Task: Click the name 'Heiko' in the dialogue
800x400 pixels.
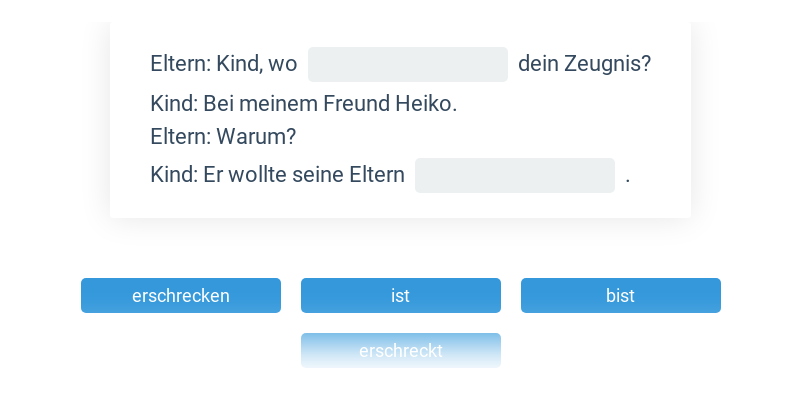Action: (426, 104)
